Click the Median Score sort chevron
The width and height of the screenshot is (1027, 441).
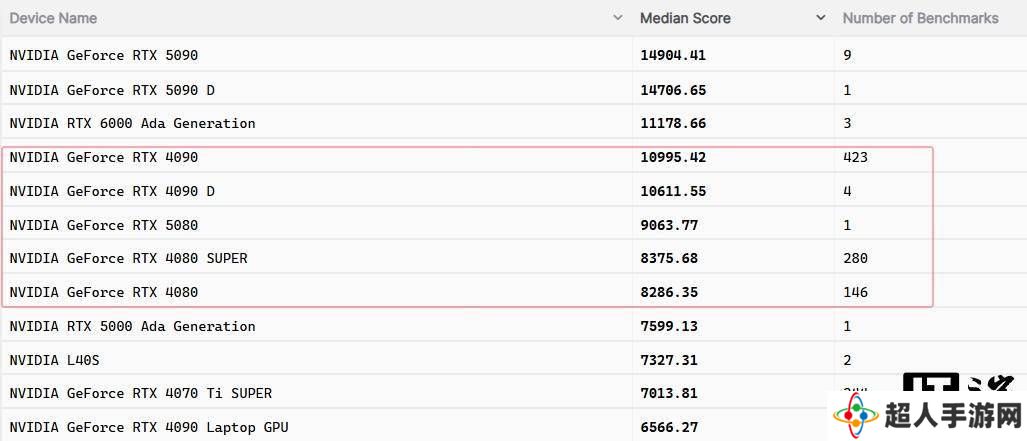pyautogui.click(x=821, y=18)
